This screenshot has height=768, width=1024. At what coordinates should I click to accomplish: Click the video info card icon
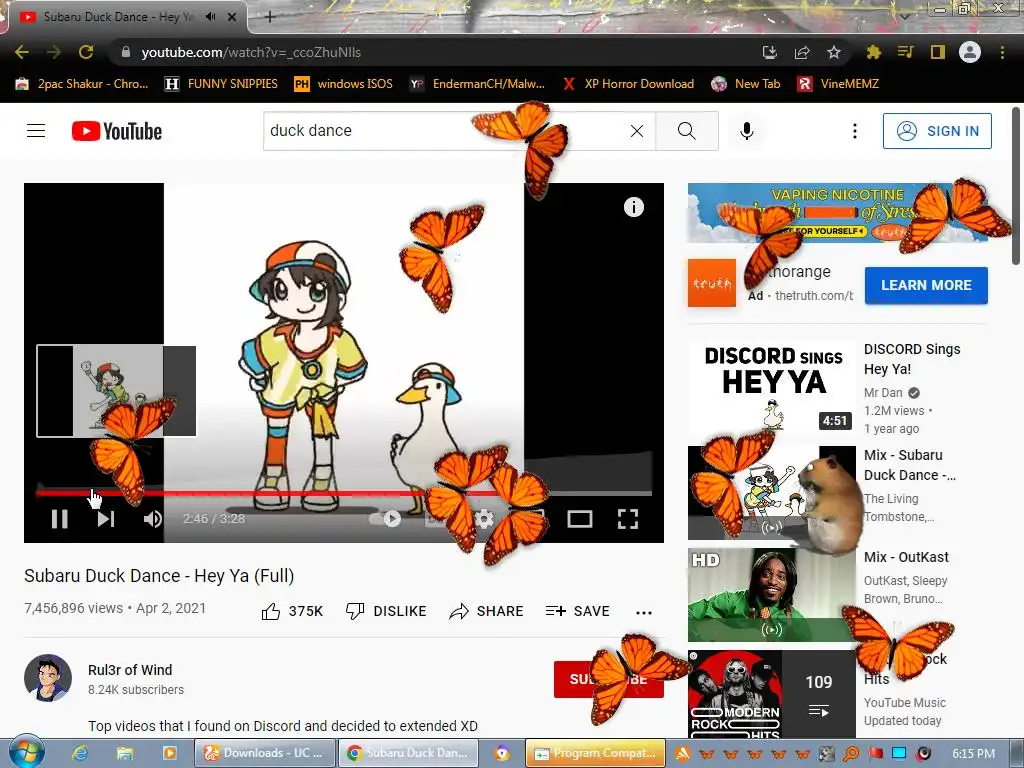tap(633, 207)
